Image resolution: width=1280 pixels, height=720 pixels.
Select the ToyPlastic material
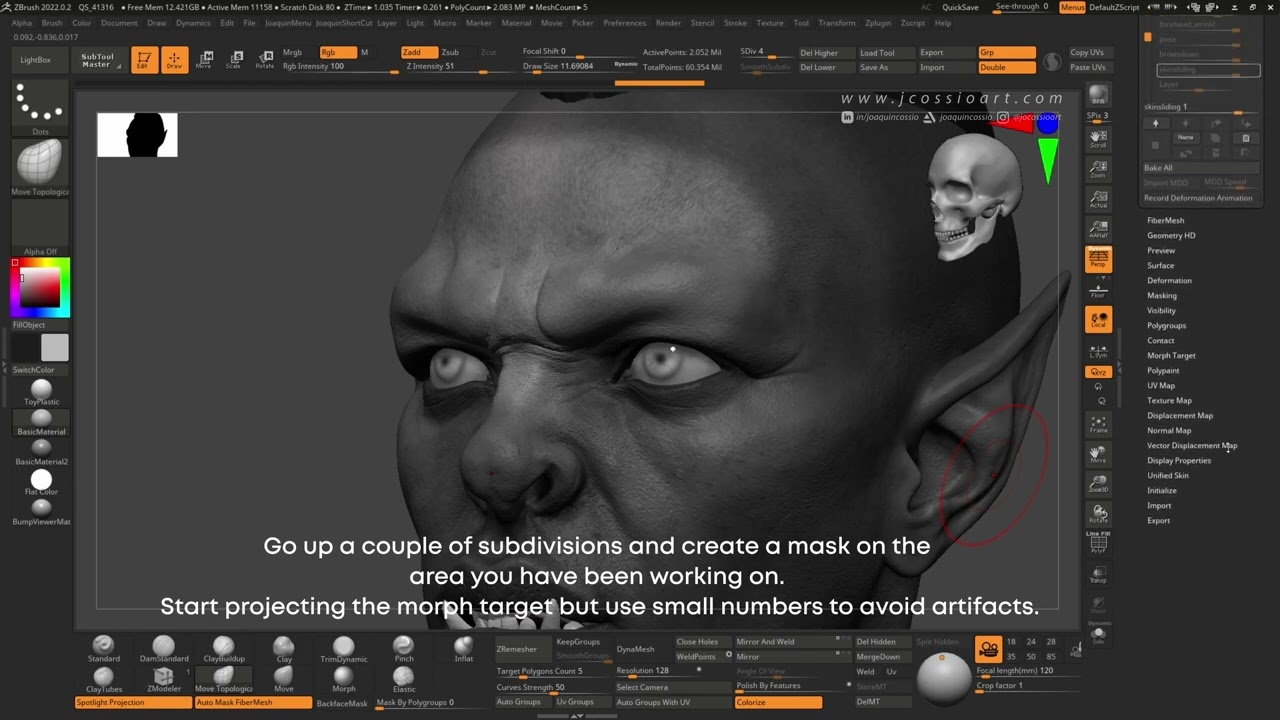point(41,392)
